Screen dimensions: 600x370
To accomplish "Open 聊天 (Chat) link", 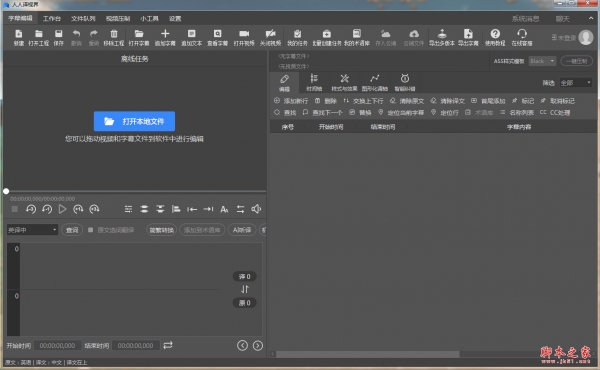I will point(562,18).
